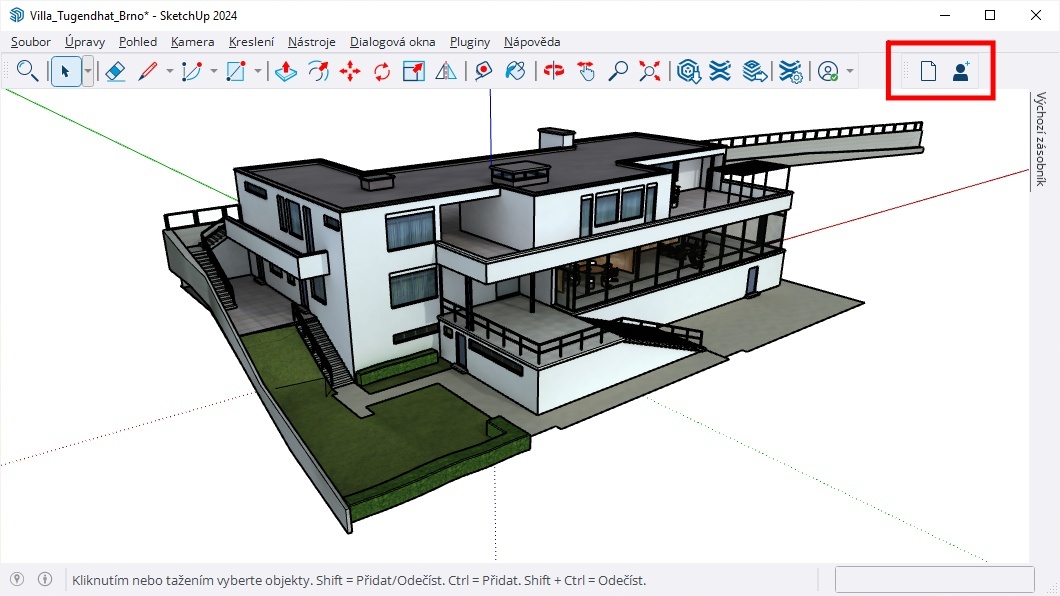Open the Dialogová okna menu

point(393,42)
